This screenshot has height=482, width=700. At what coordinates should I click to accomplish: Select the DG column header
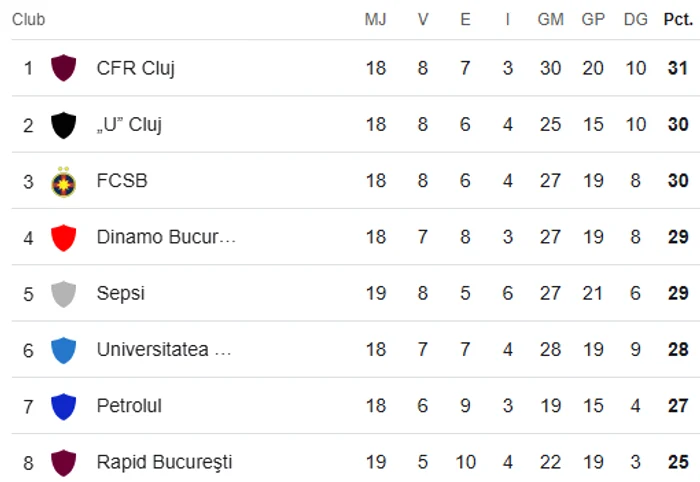[635, 19]
